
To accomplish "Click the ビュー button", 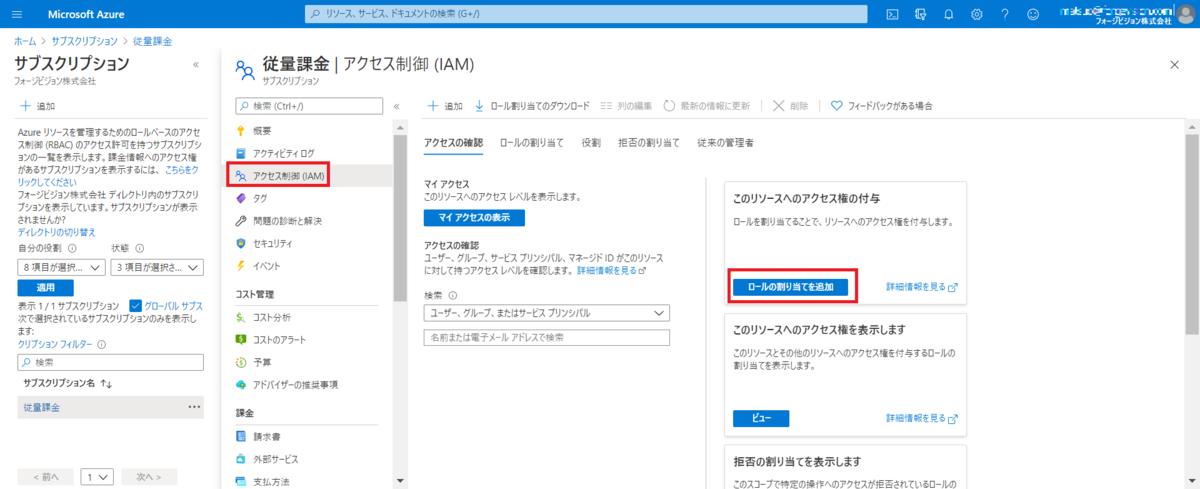I will click(x=761, y=419).
